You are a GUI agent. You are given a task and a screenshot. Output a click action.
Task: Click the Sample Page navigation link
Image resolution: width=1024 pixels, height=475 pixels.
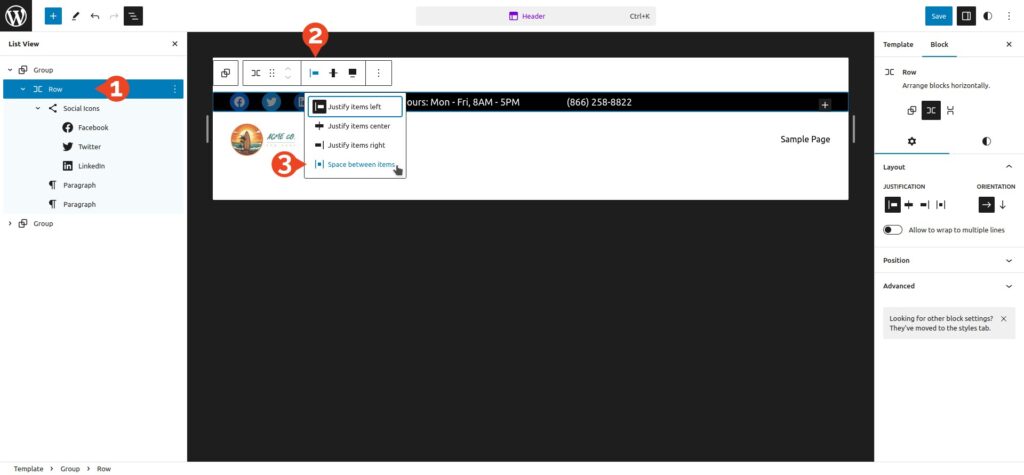coord(804,139)
